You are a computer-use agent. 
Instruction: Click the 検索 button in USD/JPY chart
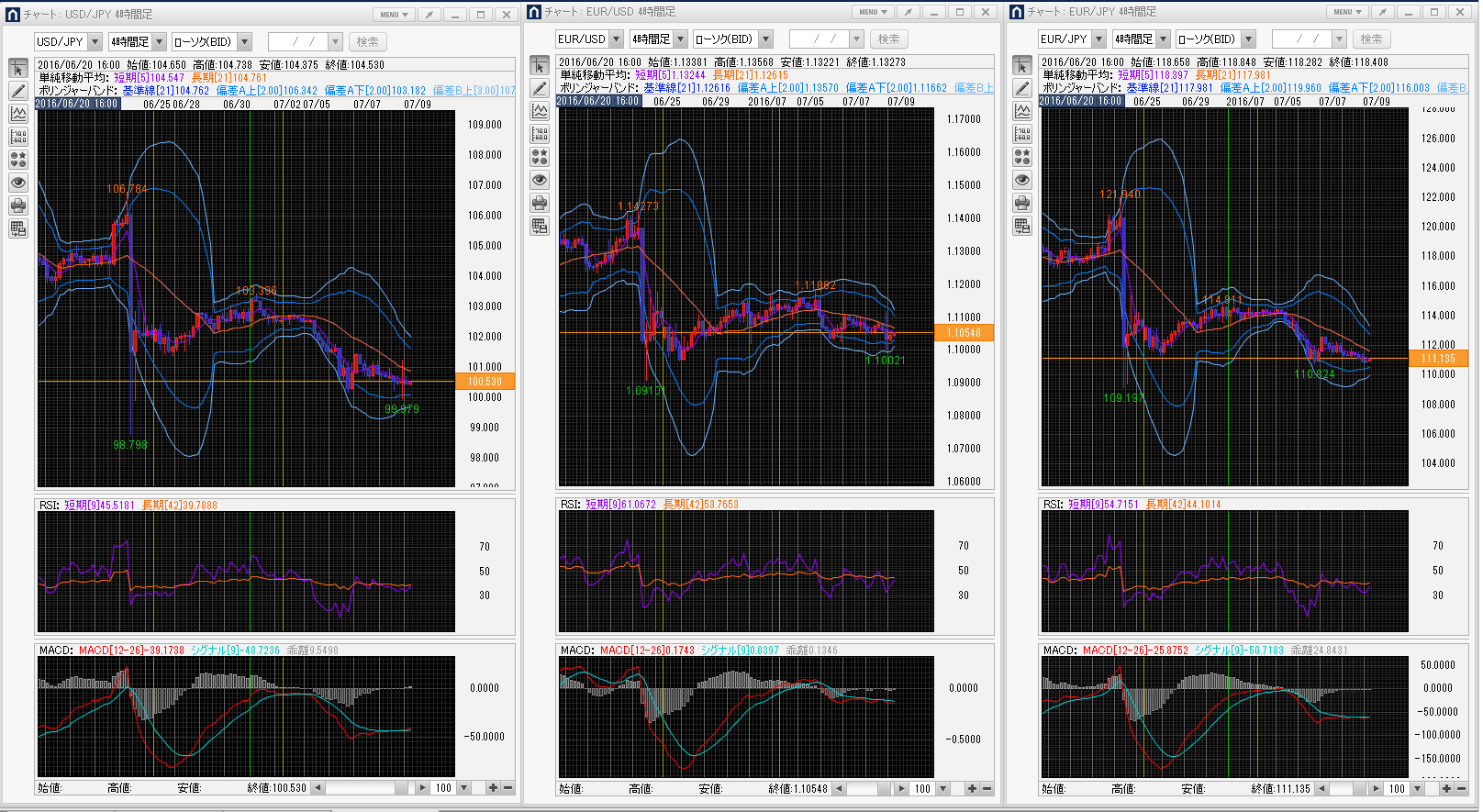pyautogui.click(x=367, y=42)
